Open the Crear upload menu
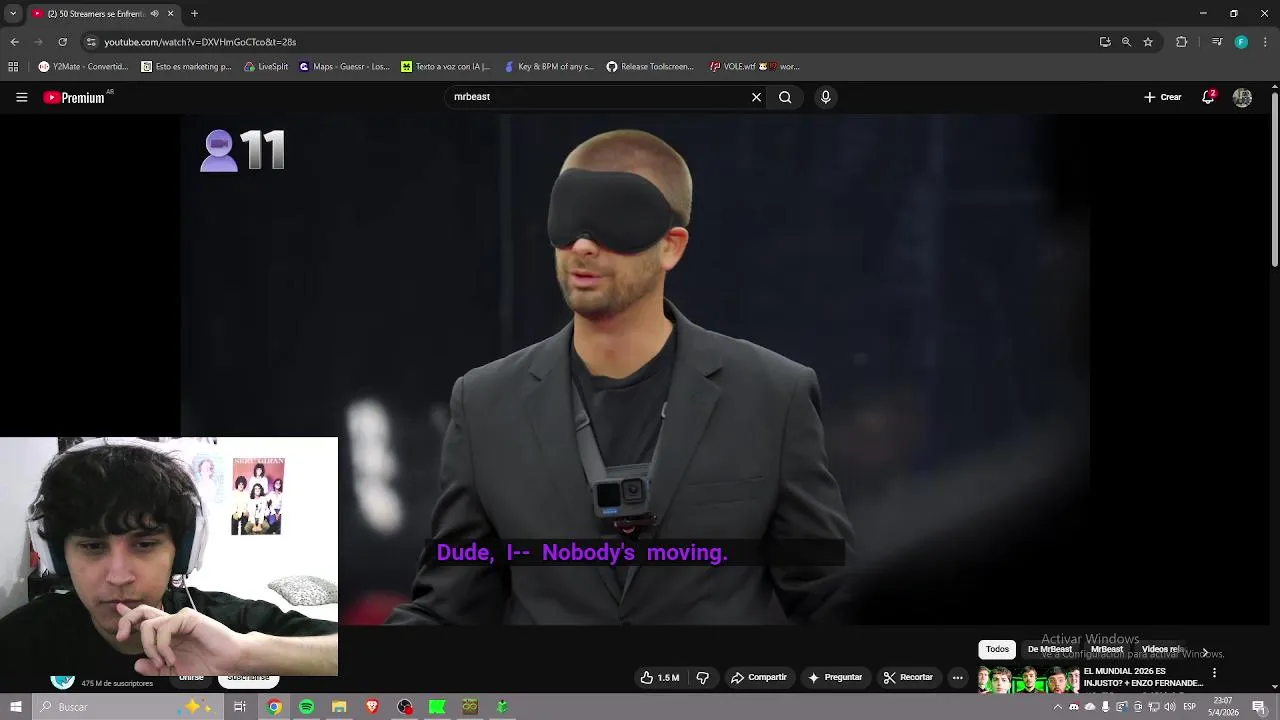 [1163, 97]
